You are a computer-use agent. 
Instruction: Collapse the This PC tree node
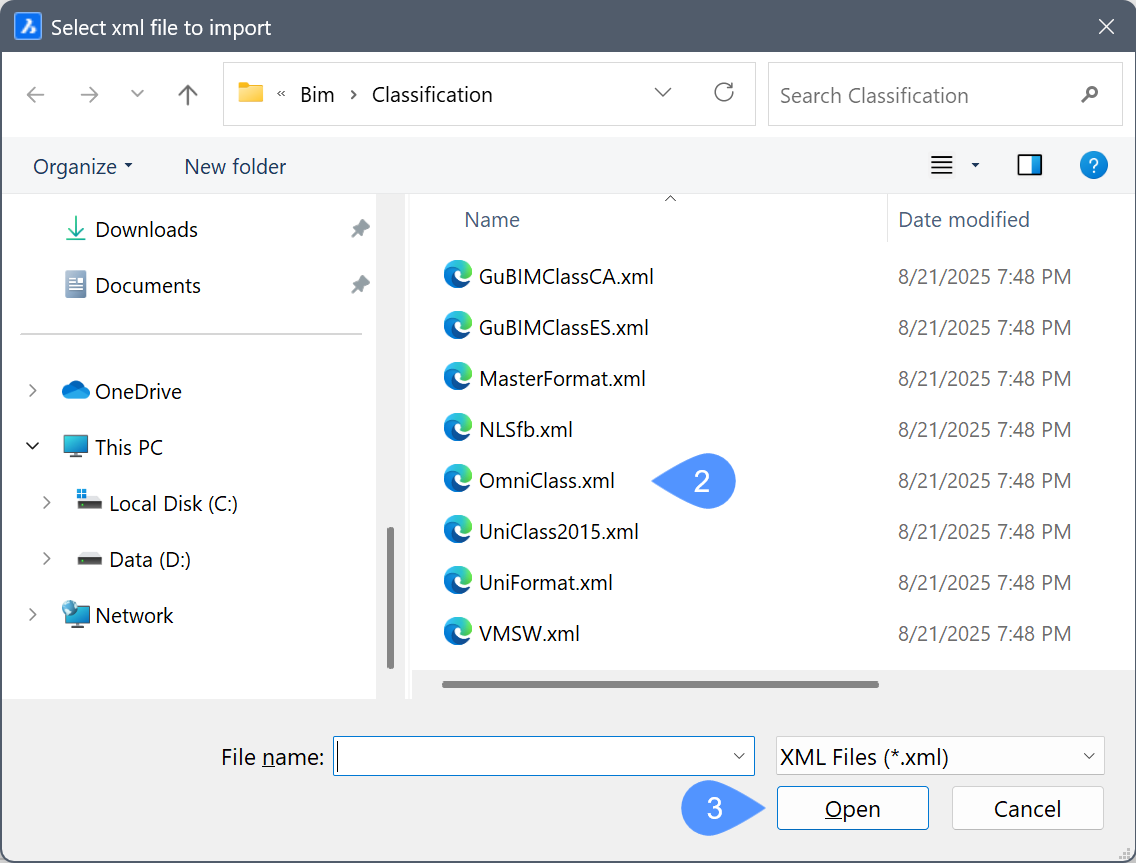coord(33,447)
